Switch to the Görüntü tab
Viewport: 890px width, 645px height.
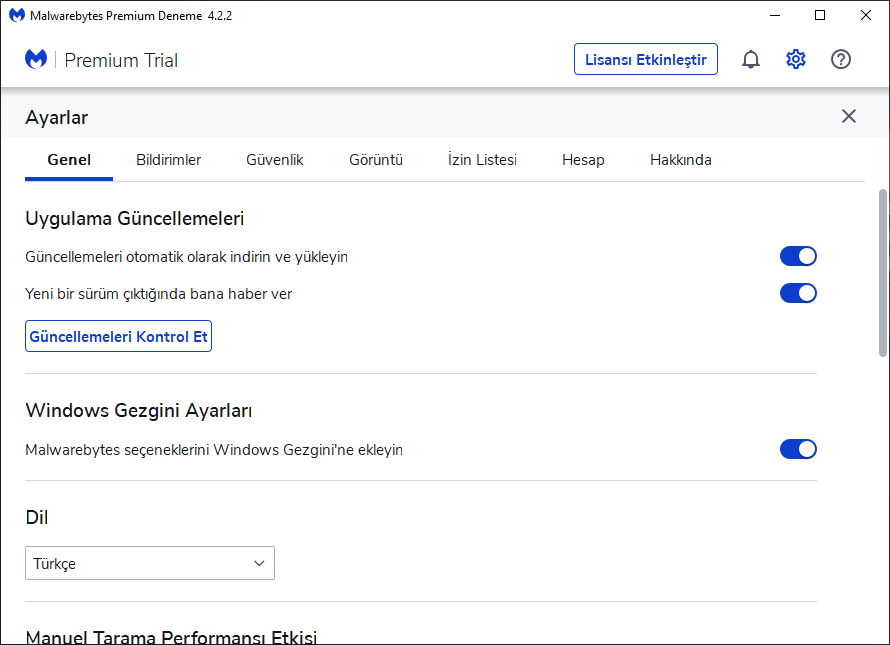click(376, 160)
